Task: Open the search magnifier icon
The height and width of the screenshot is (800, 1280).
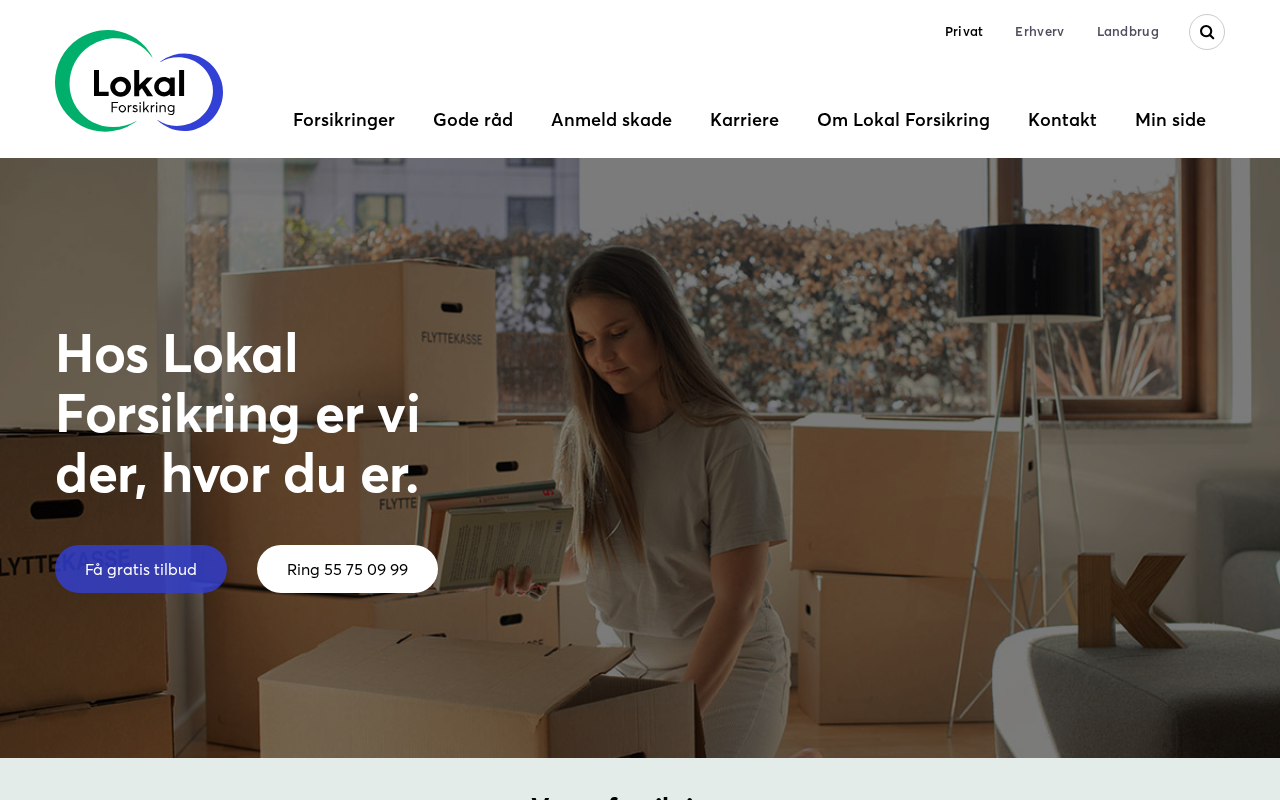Action: (1207, 32)
